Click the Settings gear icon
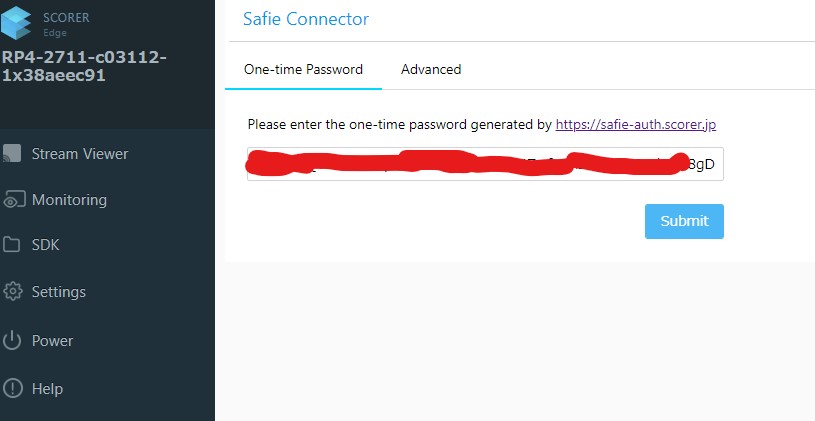Screen dimensions: 815x421 (13, 292)
